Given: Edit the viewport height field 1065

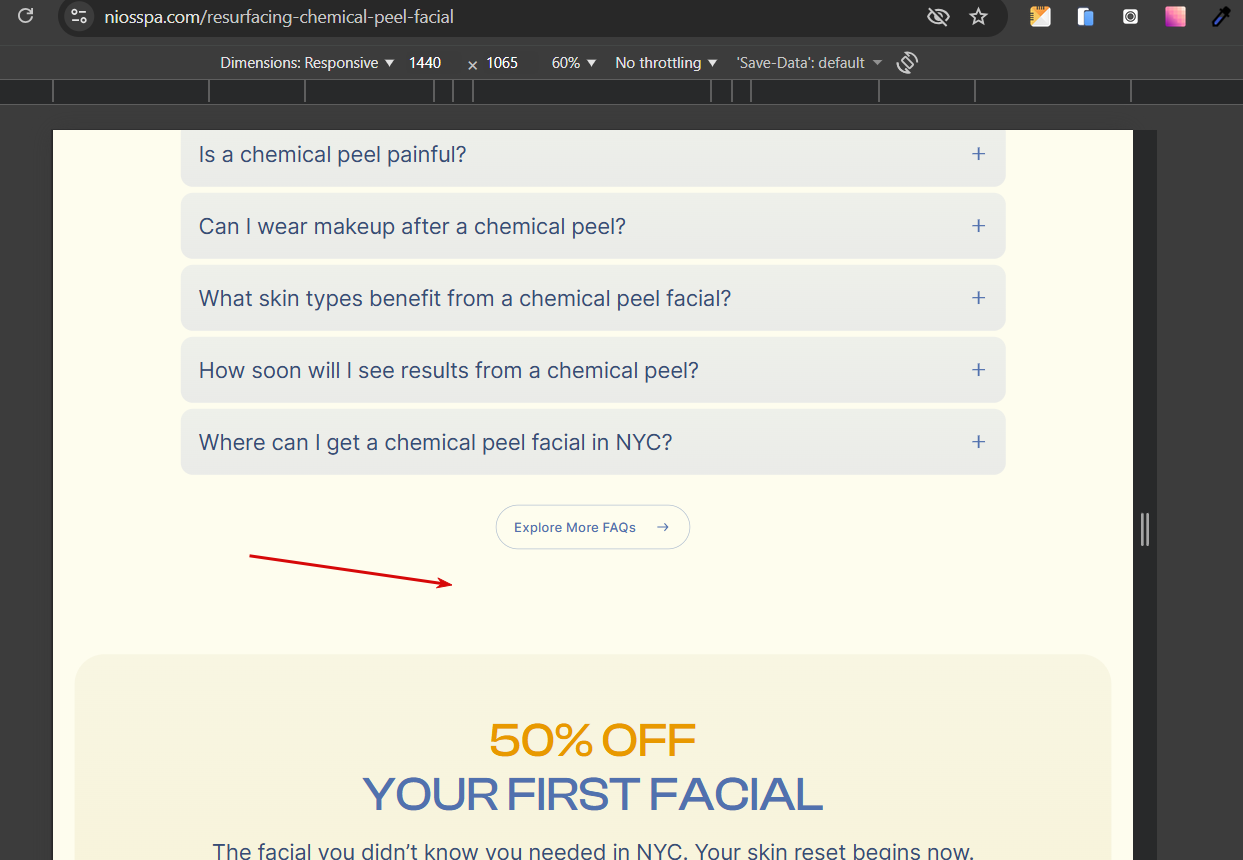Looking at the screenshot, I should 502,63.
